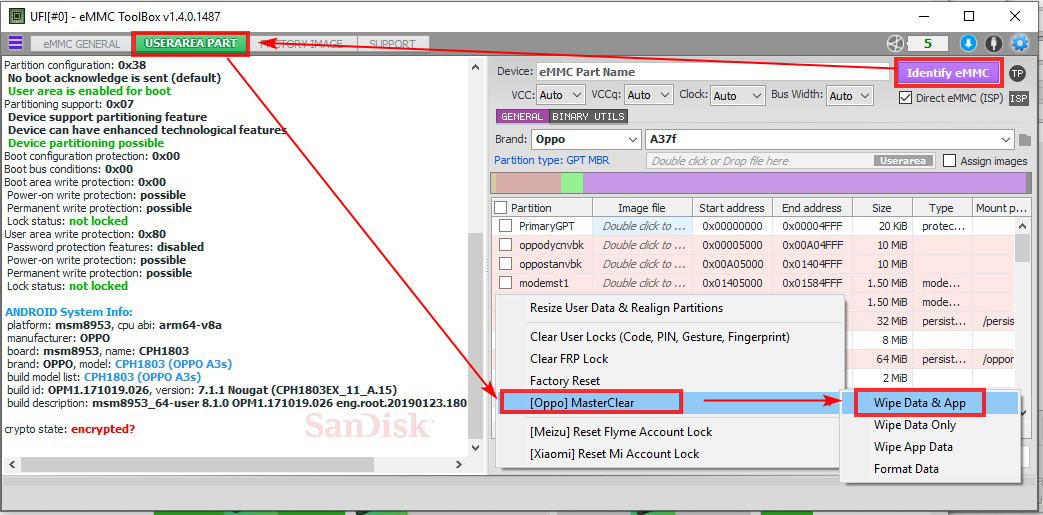Click log panel scroll-right arrow
The image size is (1043, 515).
pos(458,464)
